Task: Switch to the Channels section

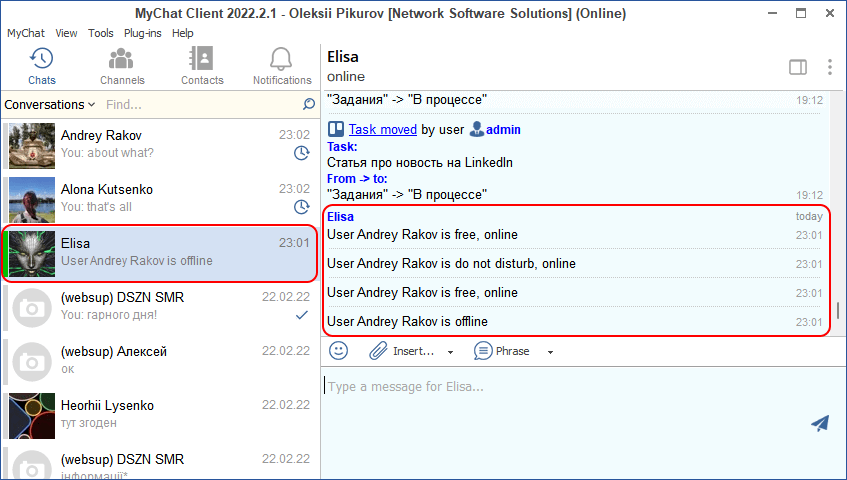Action: (x=122, y=66)
